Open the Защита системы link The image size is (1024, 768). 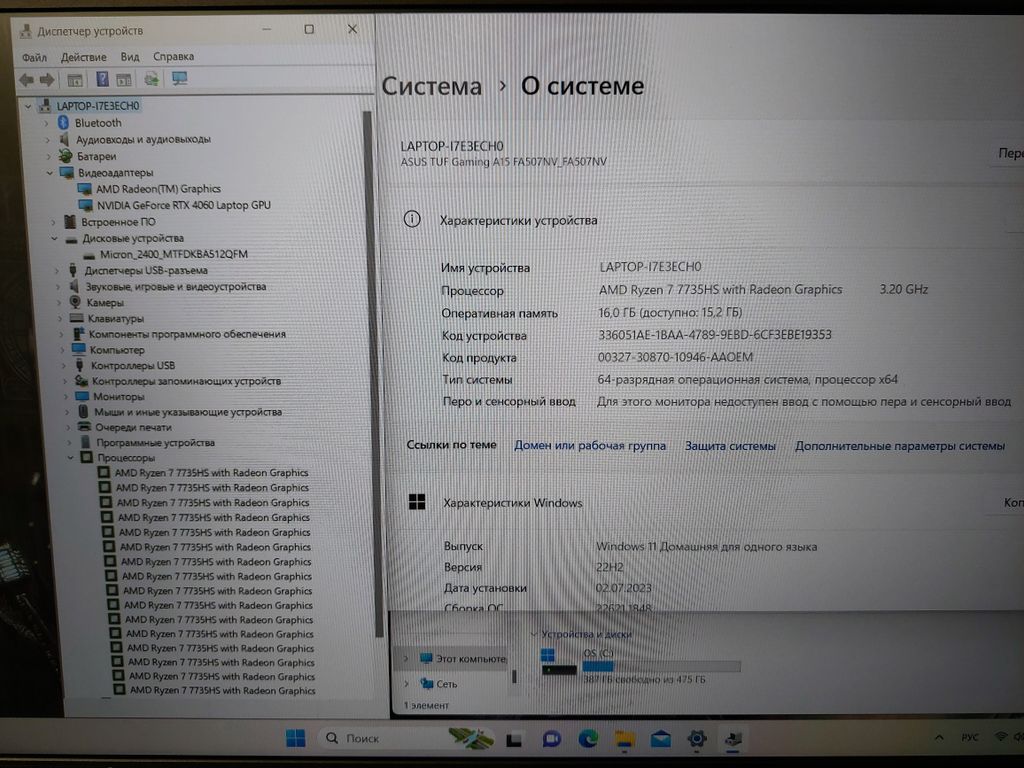coord(730,446)
